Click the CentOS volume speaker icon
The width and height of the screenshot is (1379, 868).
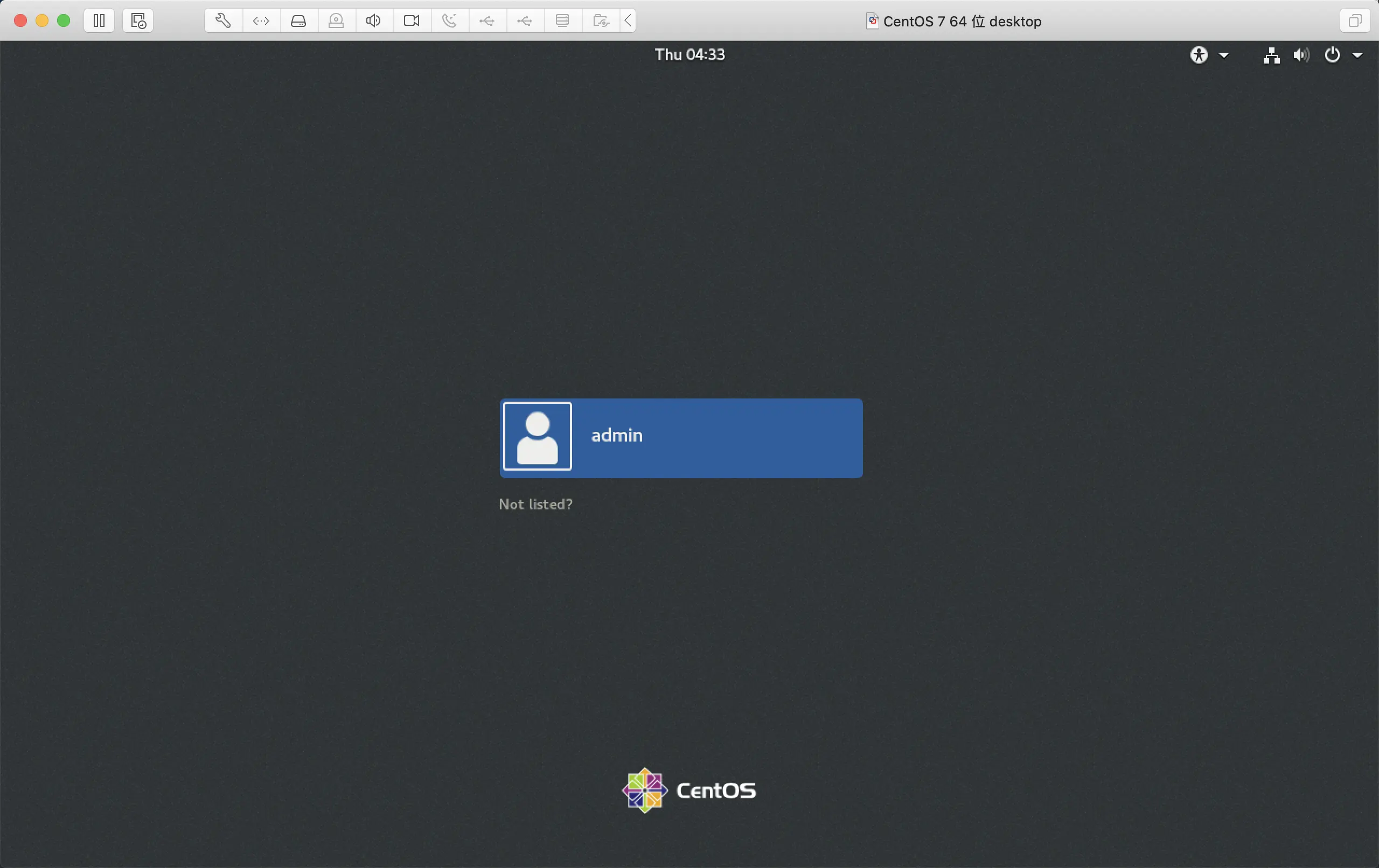click(1300, 55)
